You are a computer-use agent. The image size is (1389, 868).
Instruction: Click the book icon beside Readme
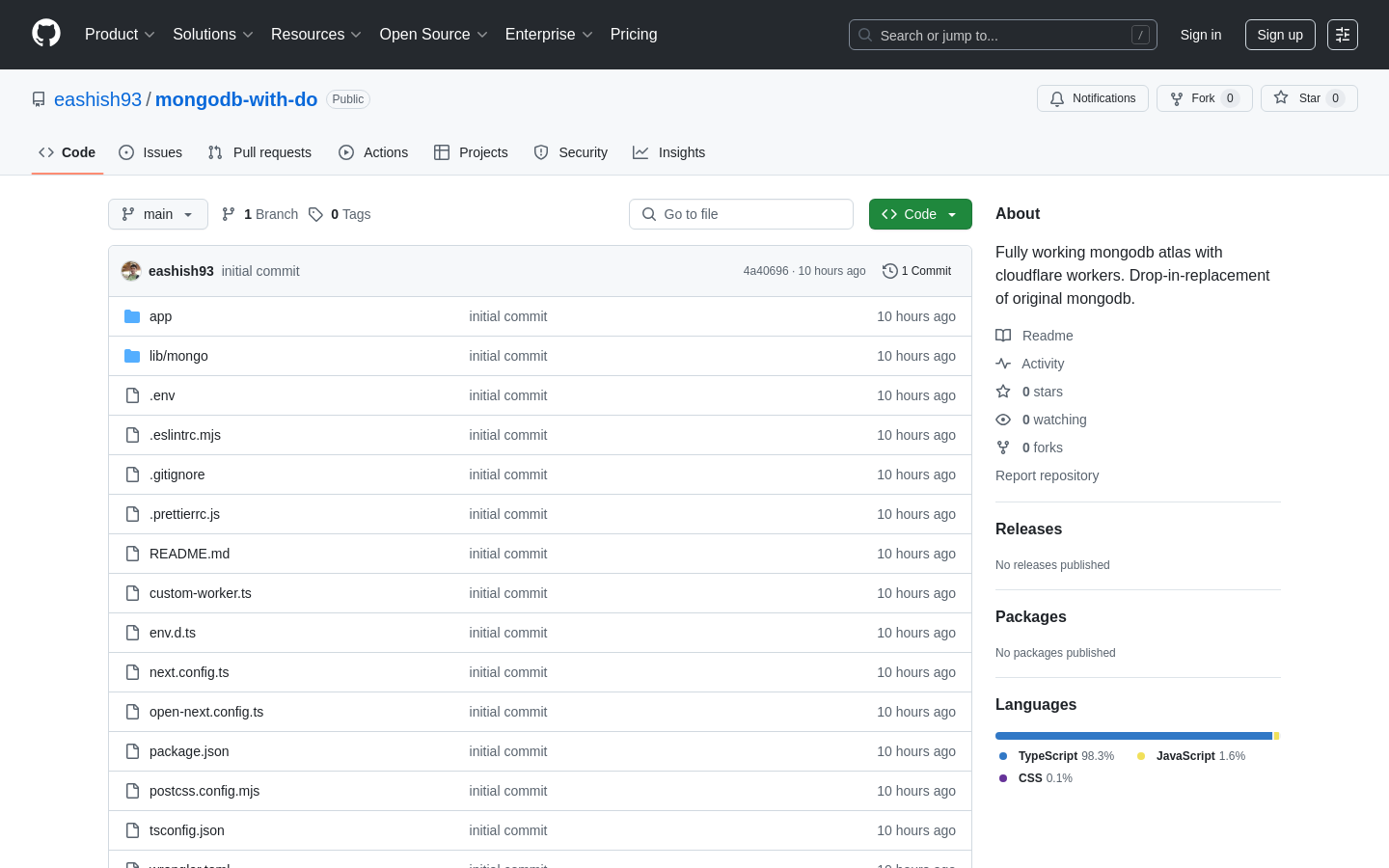pos(1003,336)
